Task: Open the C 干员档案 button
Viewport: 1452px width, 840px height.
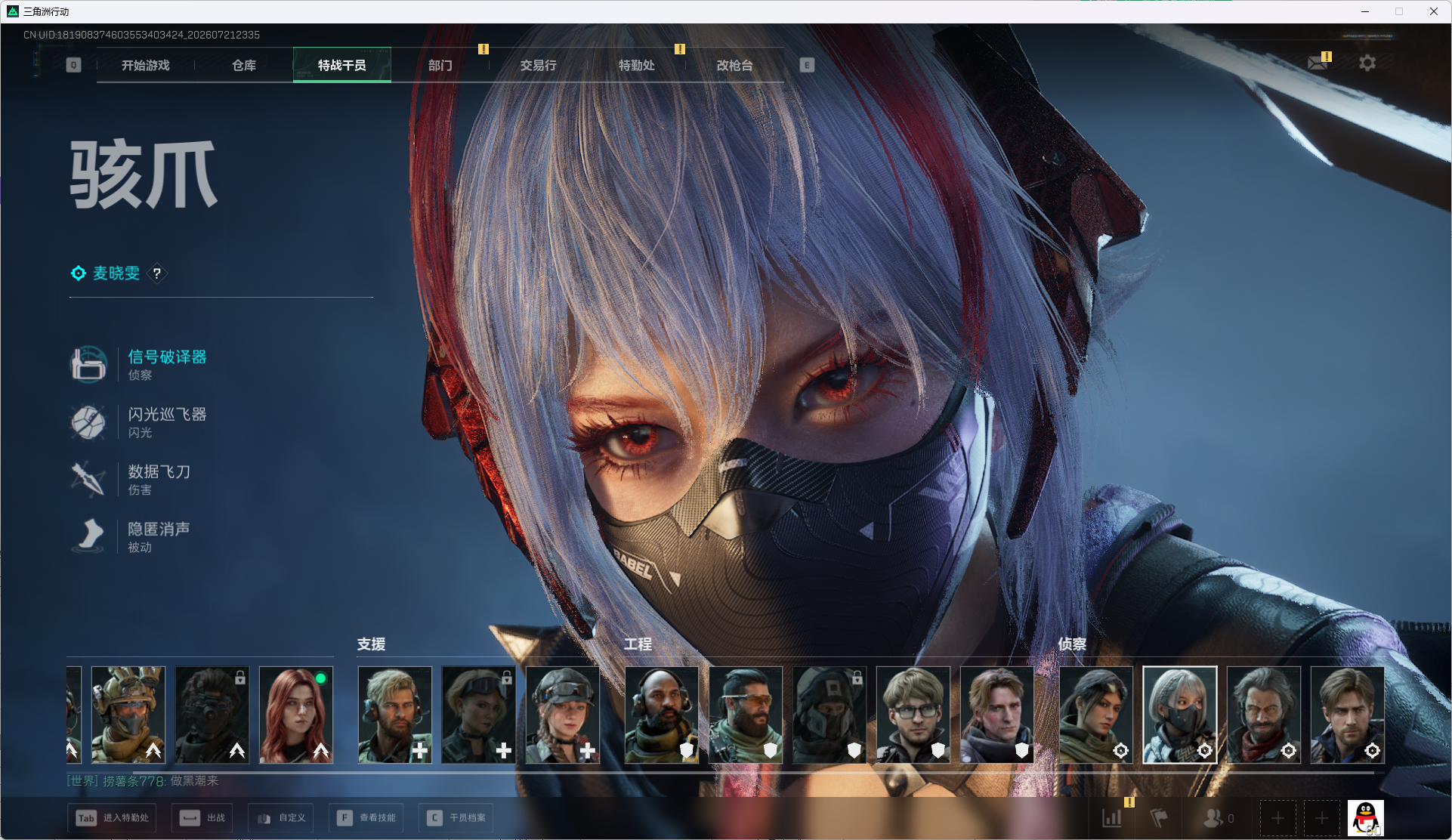Action: pyautogui.click(x=456, y=818)
